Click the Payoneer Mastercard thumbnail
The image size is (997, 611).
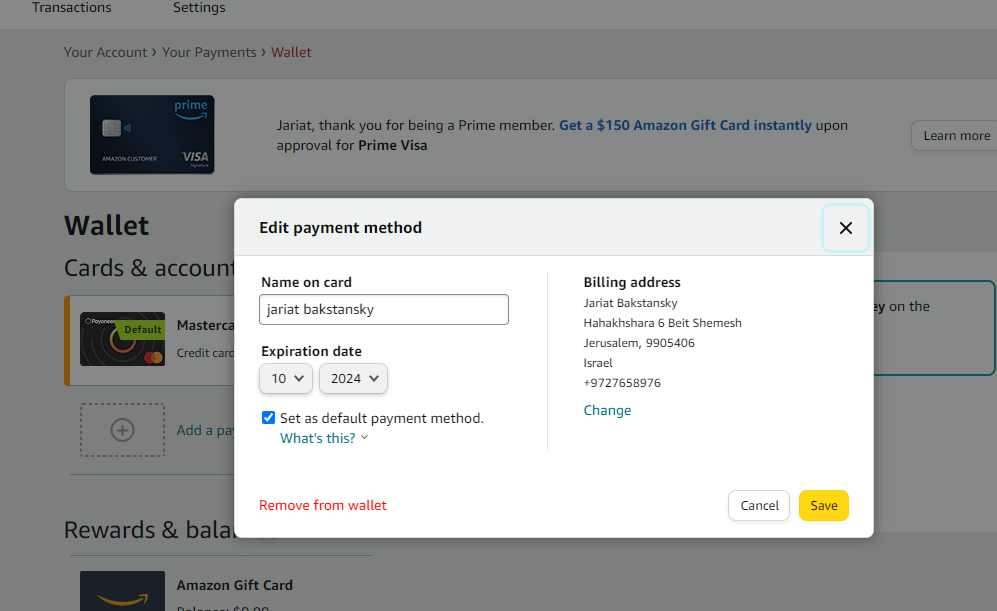pos(122,339)
